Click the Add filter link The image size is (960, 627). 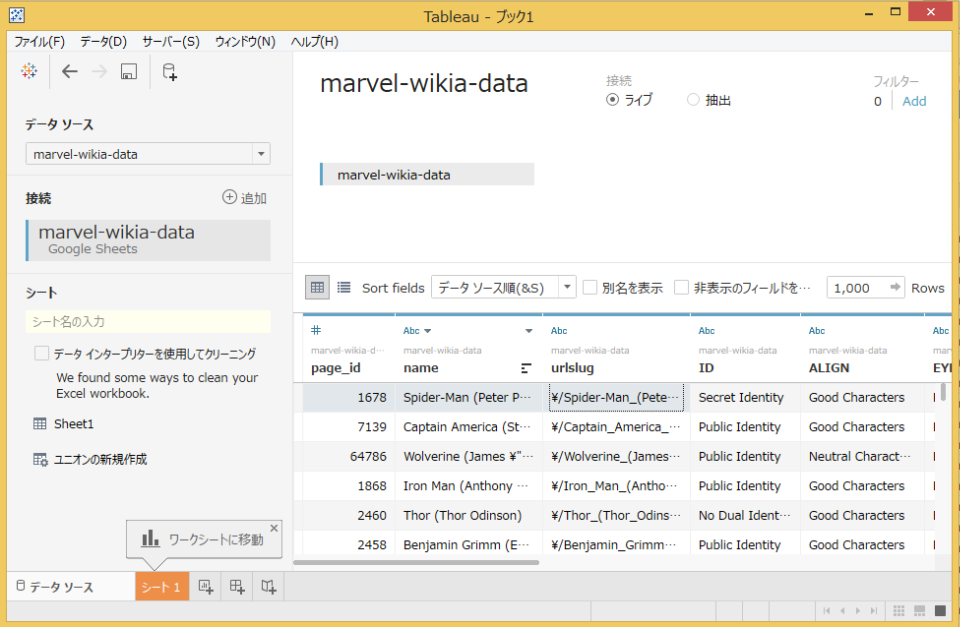click(913, 100)
